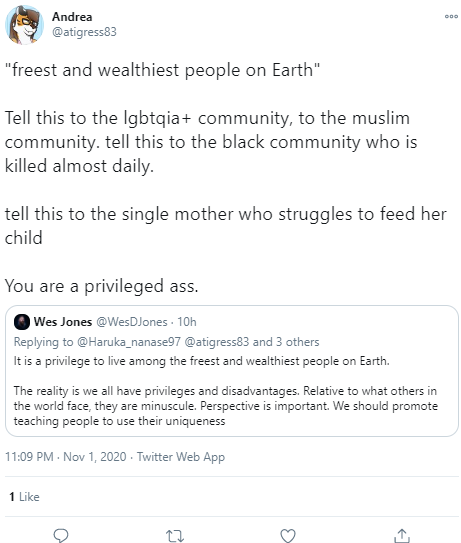Open the 10h timestamp on quoted tweet
Image resolution: width=461 pixels, height=543 pixels.
point(187,322)
